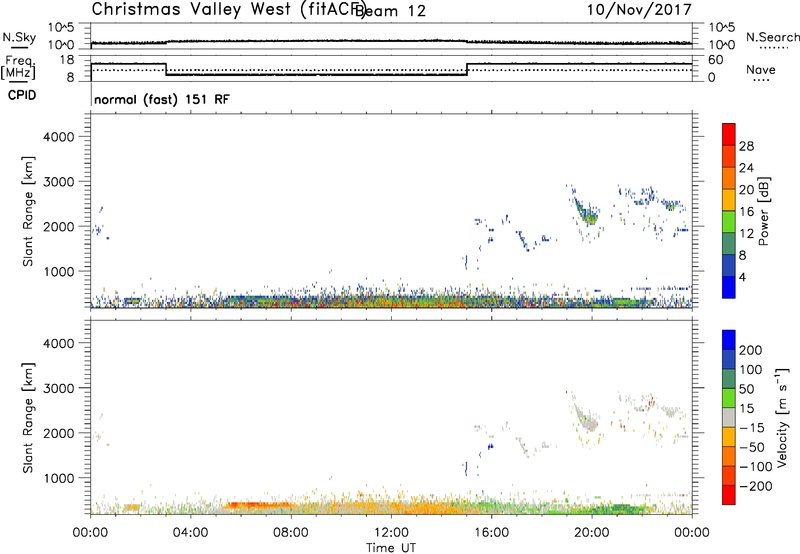Click the blue top segment of Velocity colorbar
This screenshot has width=800, height=554.
tap(729, 340)
